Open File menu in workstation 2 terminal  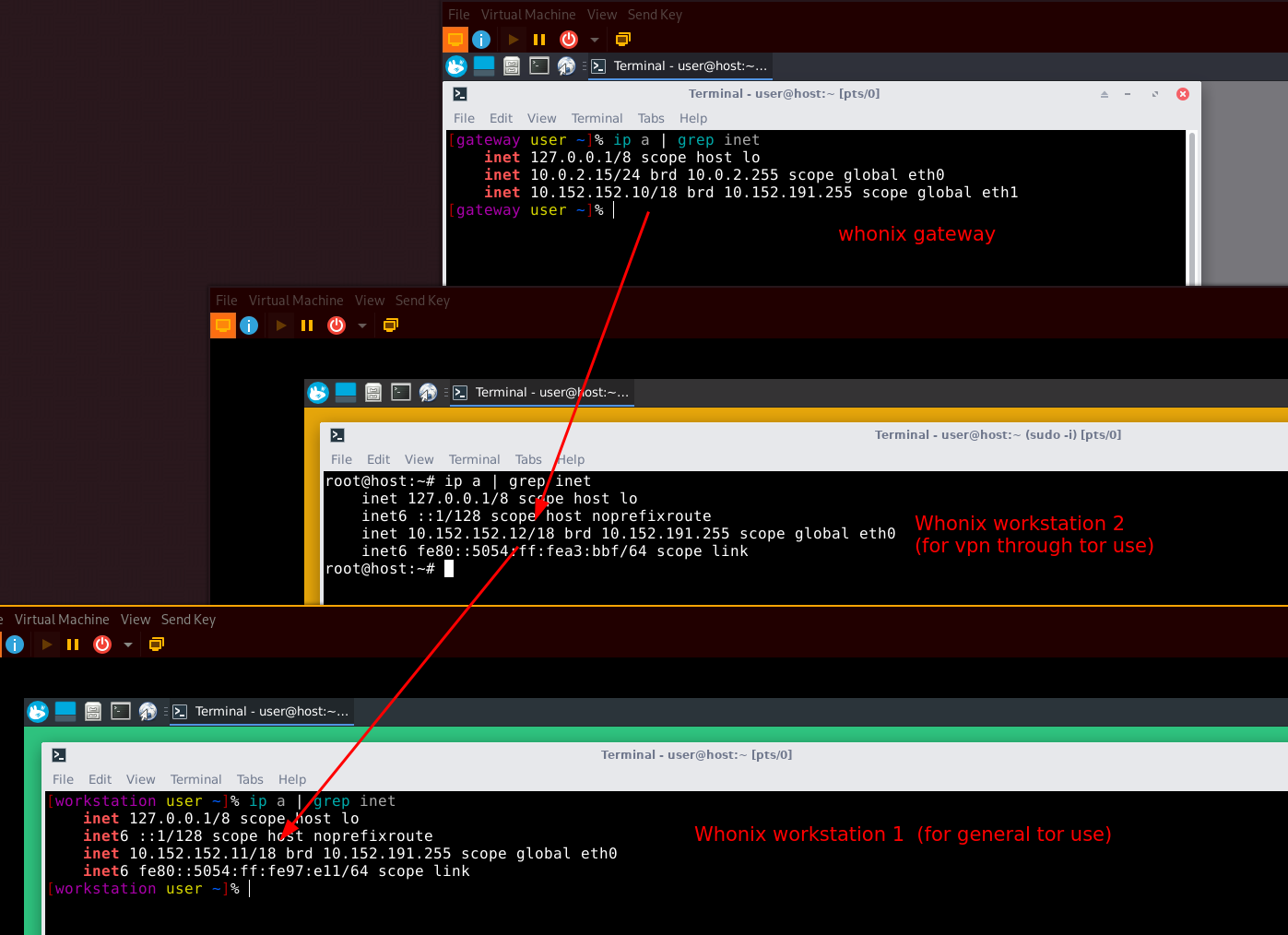coord(341,459)
